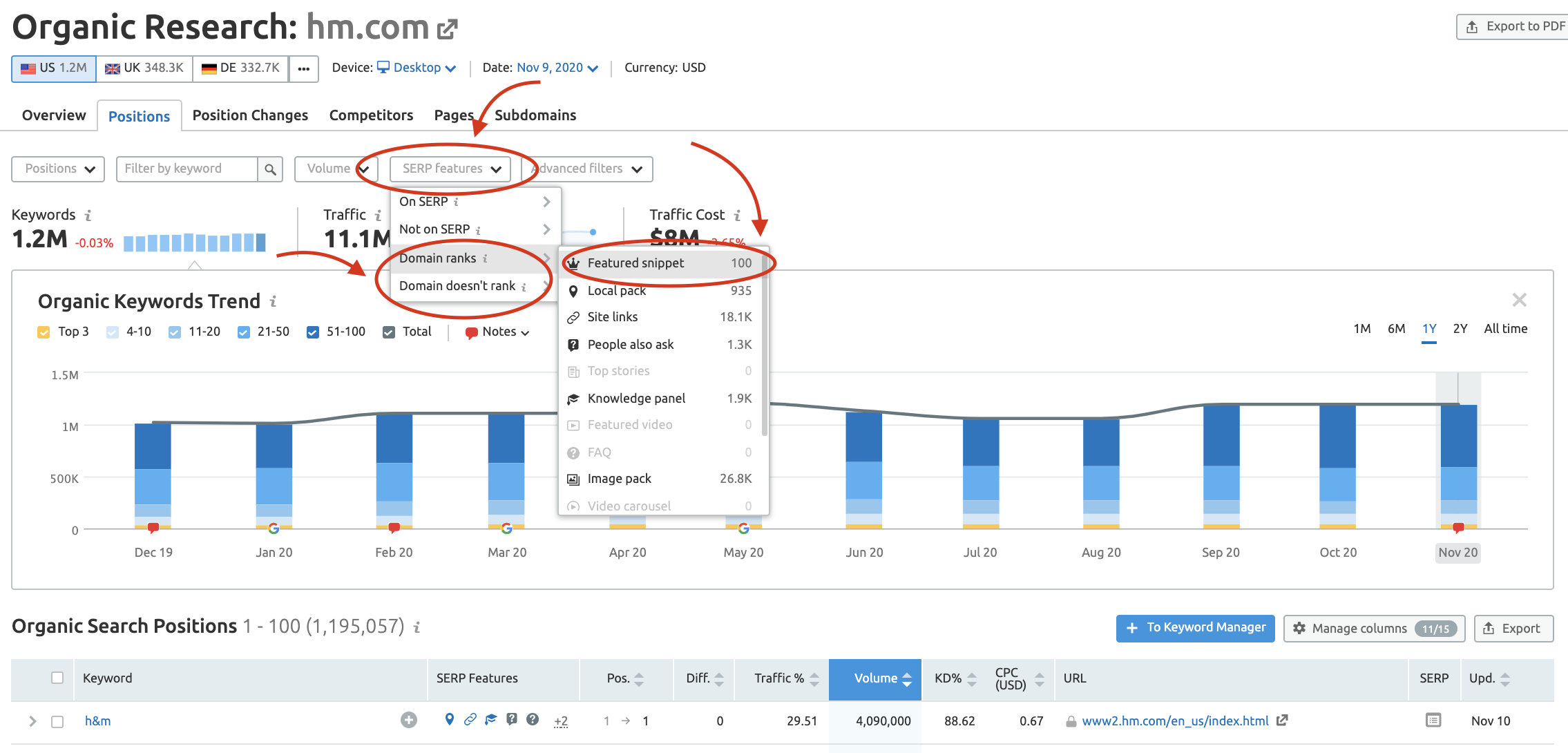Click the red note marker on Nov 20
Screen dimensions: 1568x753
(x=1458, y=528)
